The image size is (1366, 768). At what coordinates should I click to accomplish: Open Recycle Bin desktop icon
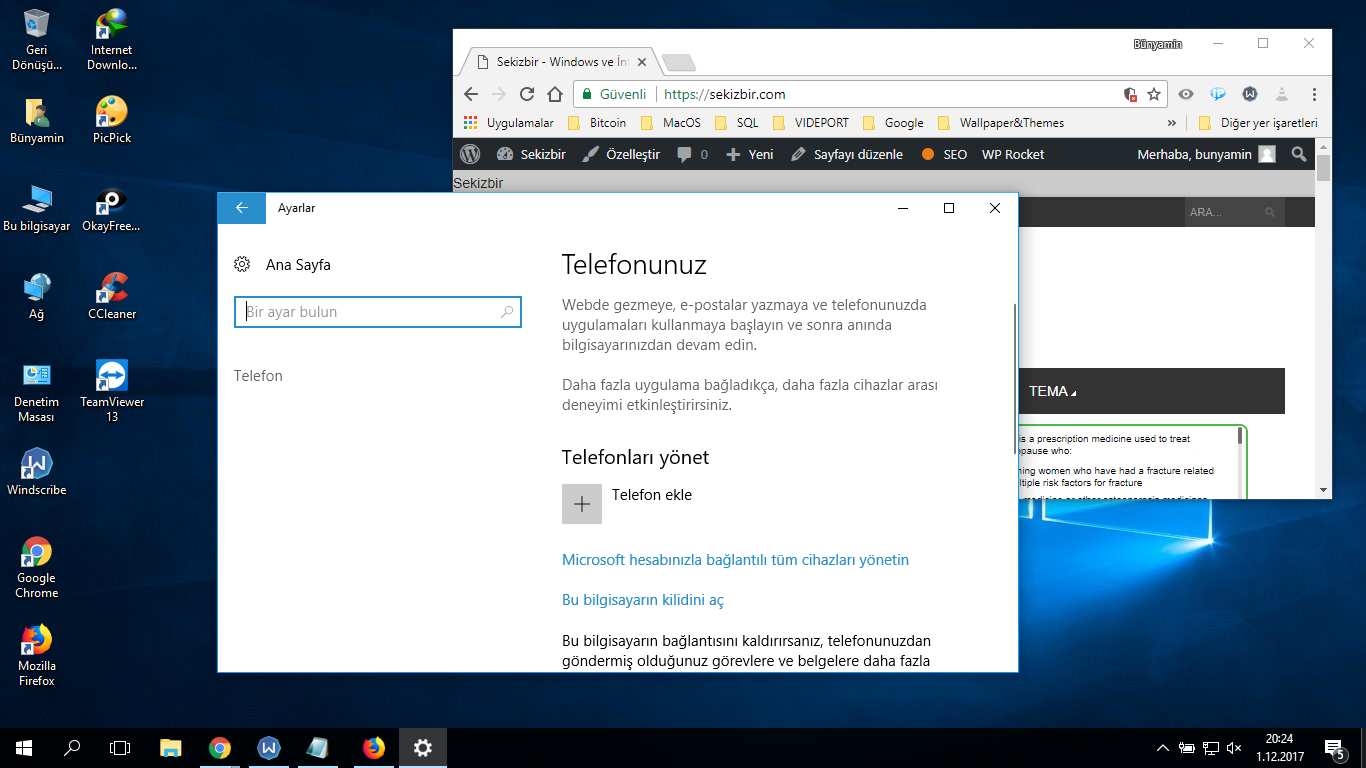point(37,40)
